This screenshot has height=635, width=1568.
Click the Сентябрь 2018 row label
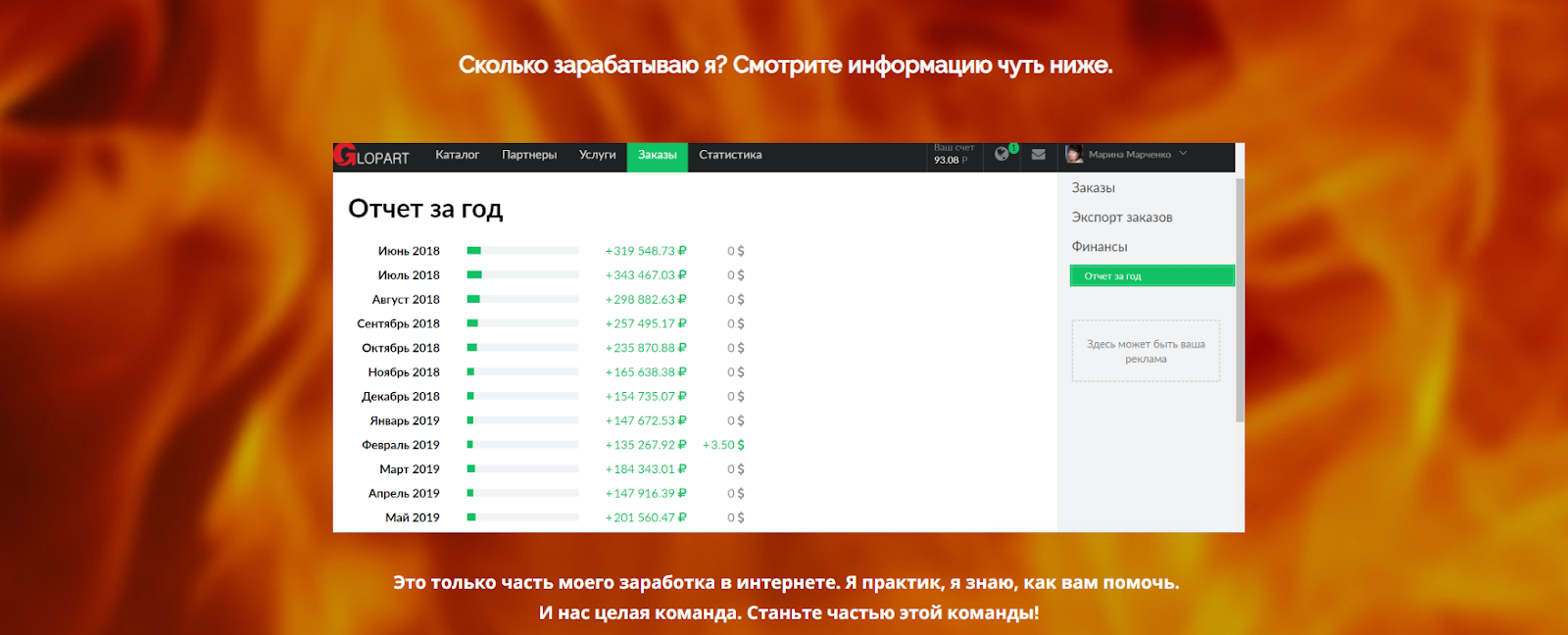[398, 323]
